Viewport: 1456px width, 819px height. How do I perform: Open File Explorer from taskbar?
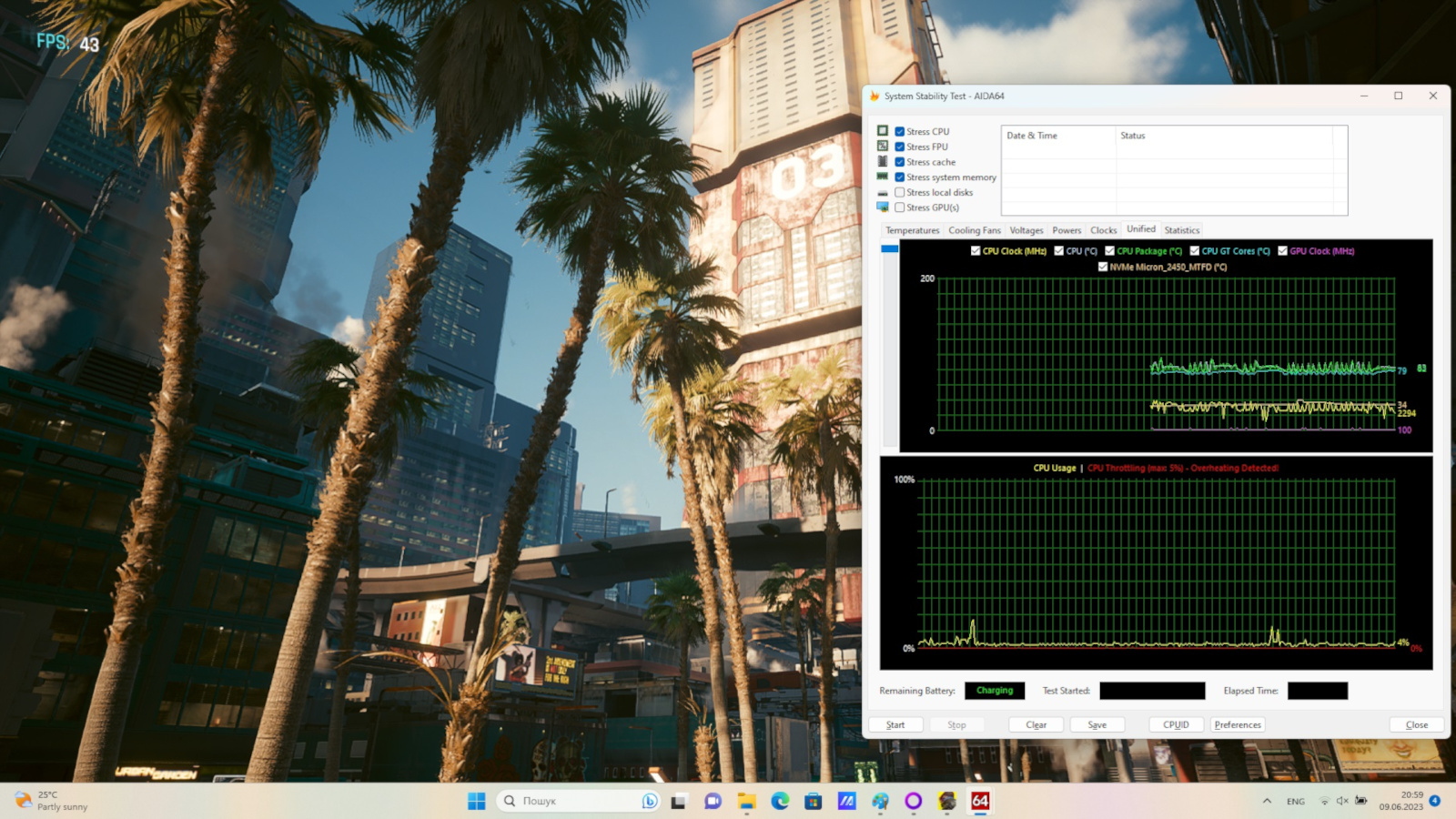[746, 801]
